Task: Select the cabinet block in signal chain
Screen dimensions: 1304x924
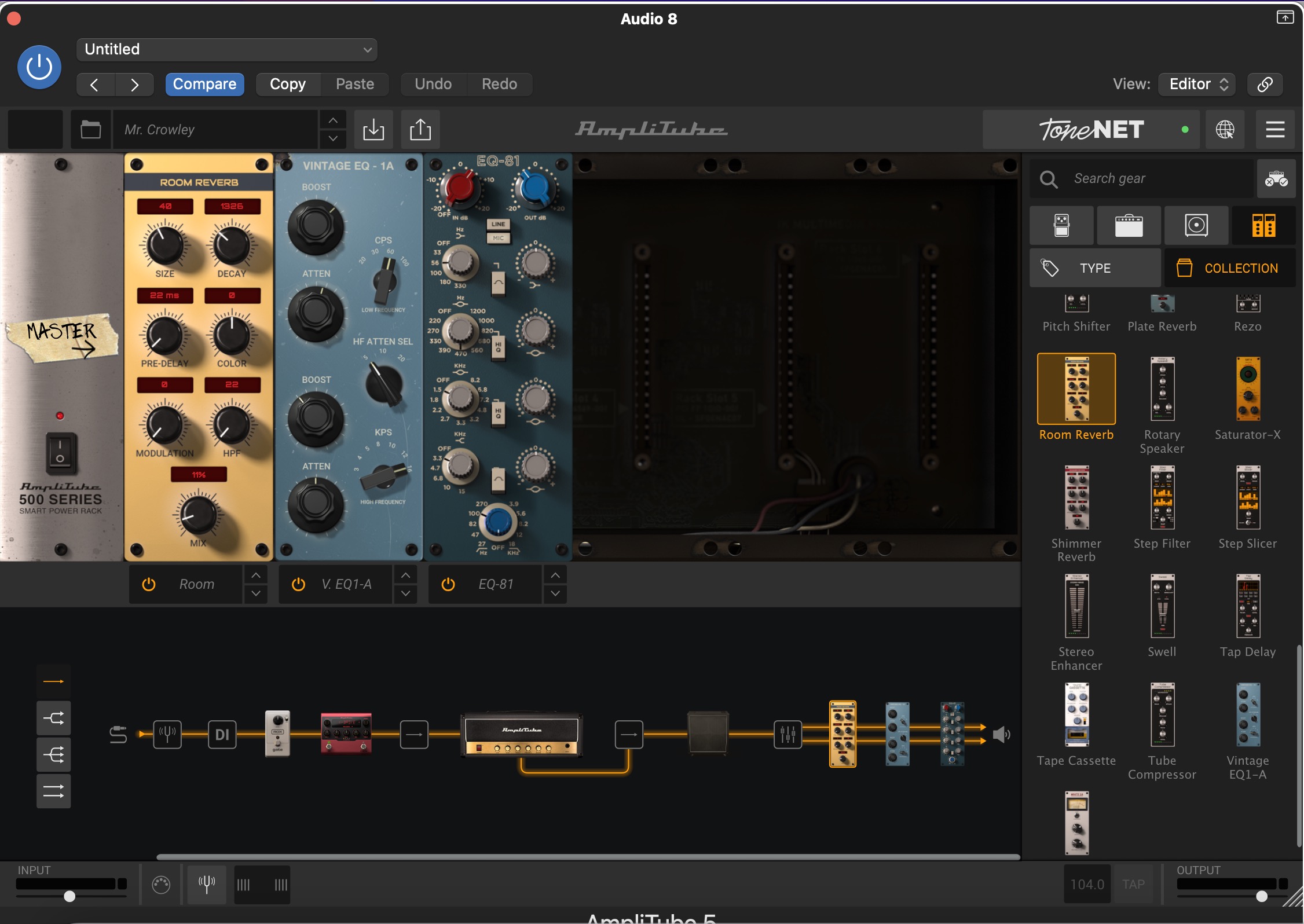Action: point(708,733)
